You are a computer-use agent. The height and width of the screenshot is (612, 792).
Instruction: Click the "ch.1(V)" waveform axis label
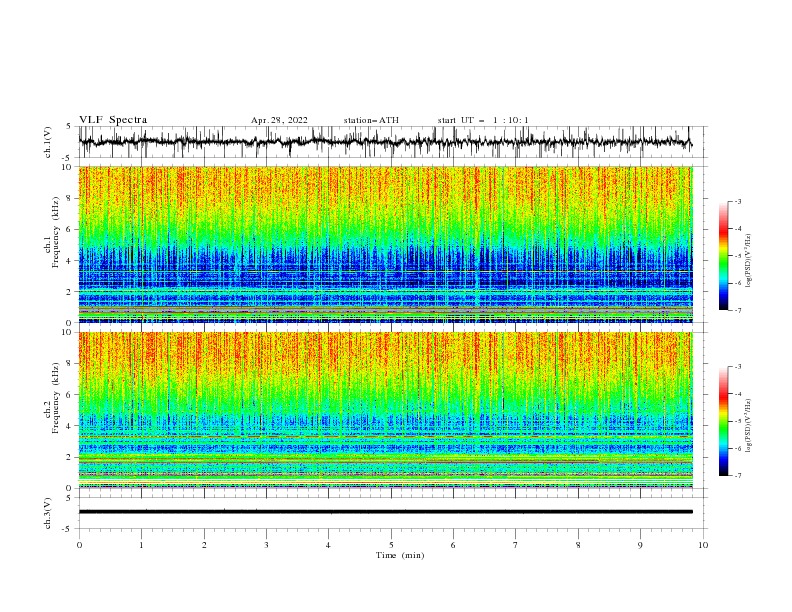point(48,142)
